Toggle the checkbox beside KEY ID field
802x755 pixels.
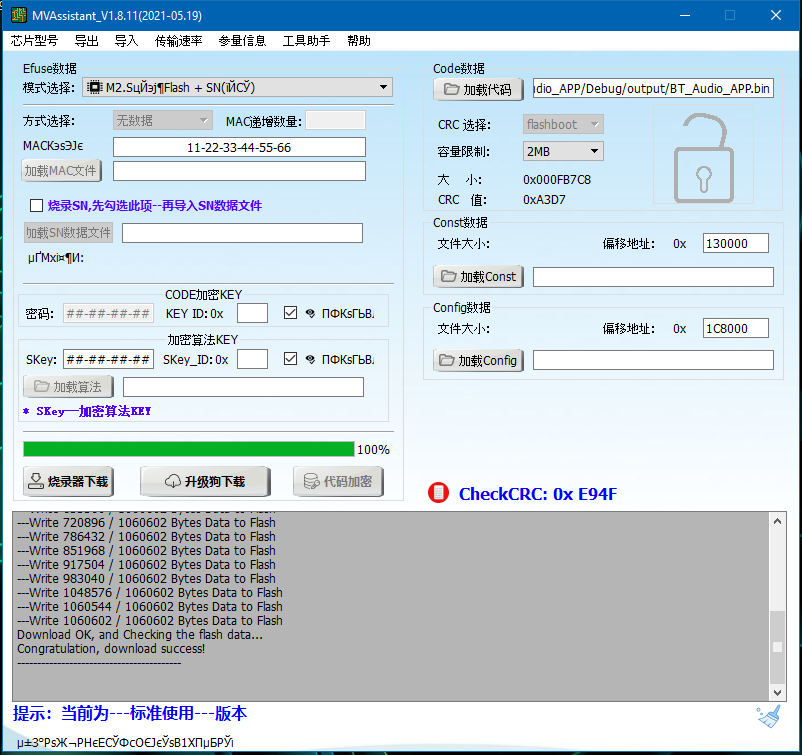[x=290, y=313]
